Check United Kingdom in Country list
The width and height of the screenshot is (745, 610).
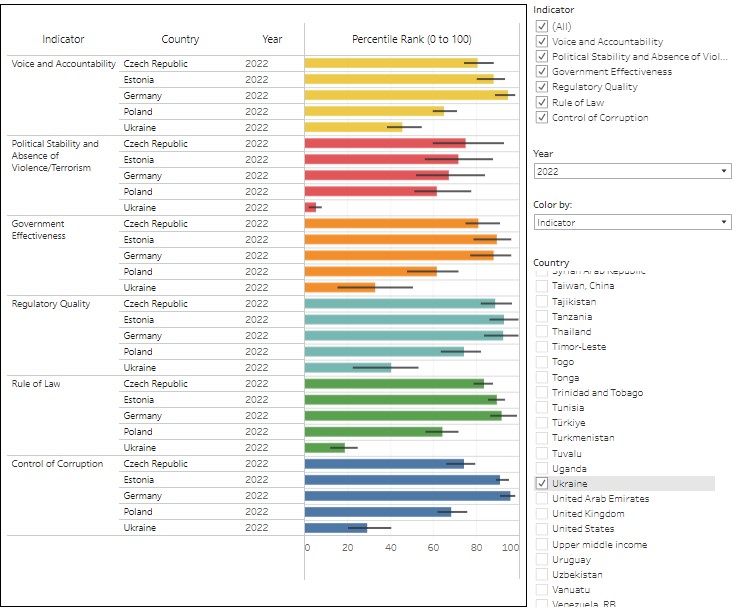pyautogui.click(x=542, y=514)
